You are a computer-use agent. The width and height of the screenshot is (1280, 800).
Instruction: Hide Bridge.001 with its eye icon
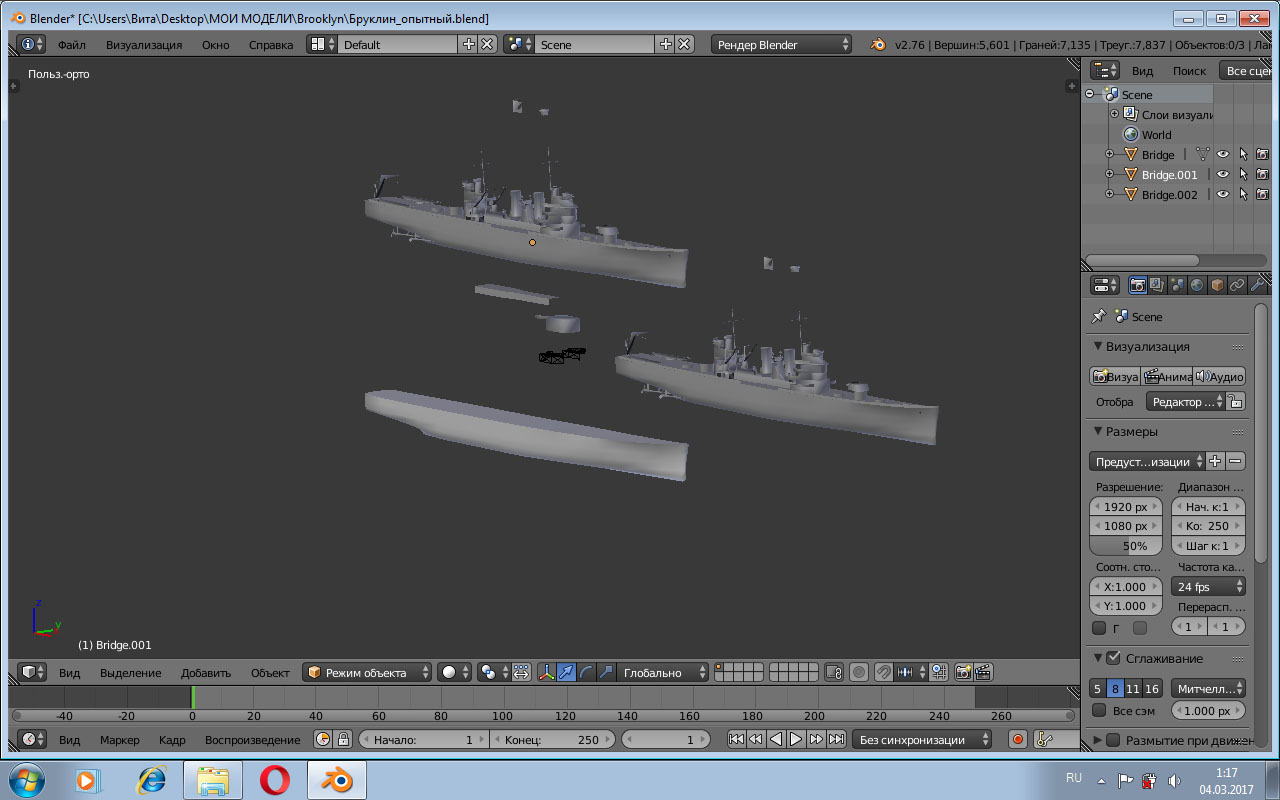pos(1222,175)
